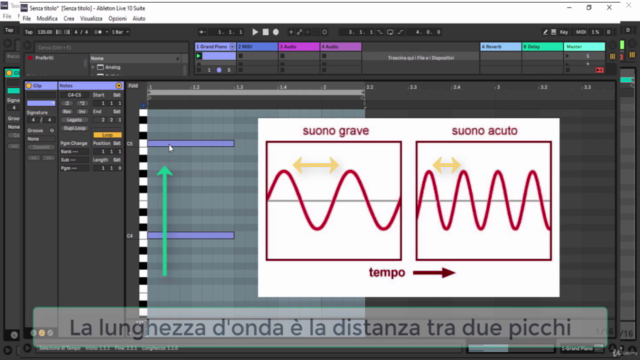Open the Bank program change dropdown

(x=74, y=151)
